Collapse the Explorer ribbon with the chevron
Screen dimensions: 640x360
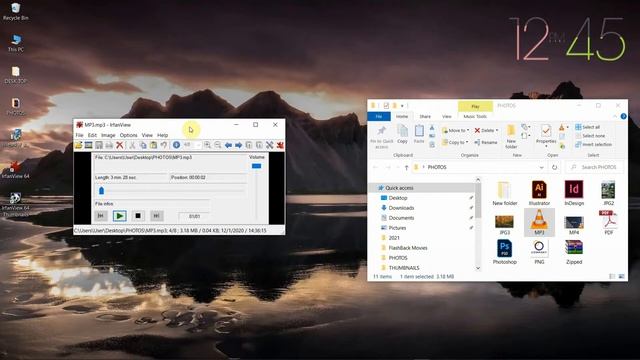615,116
